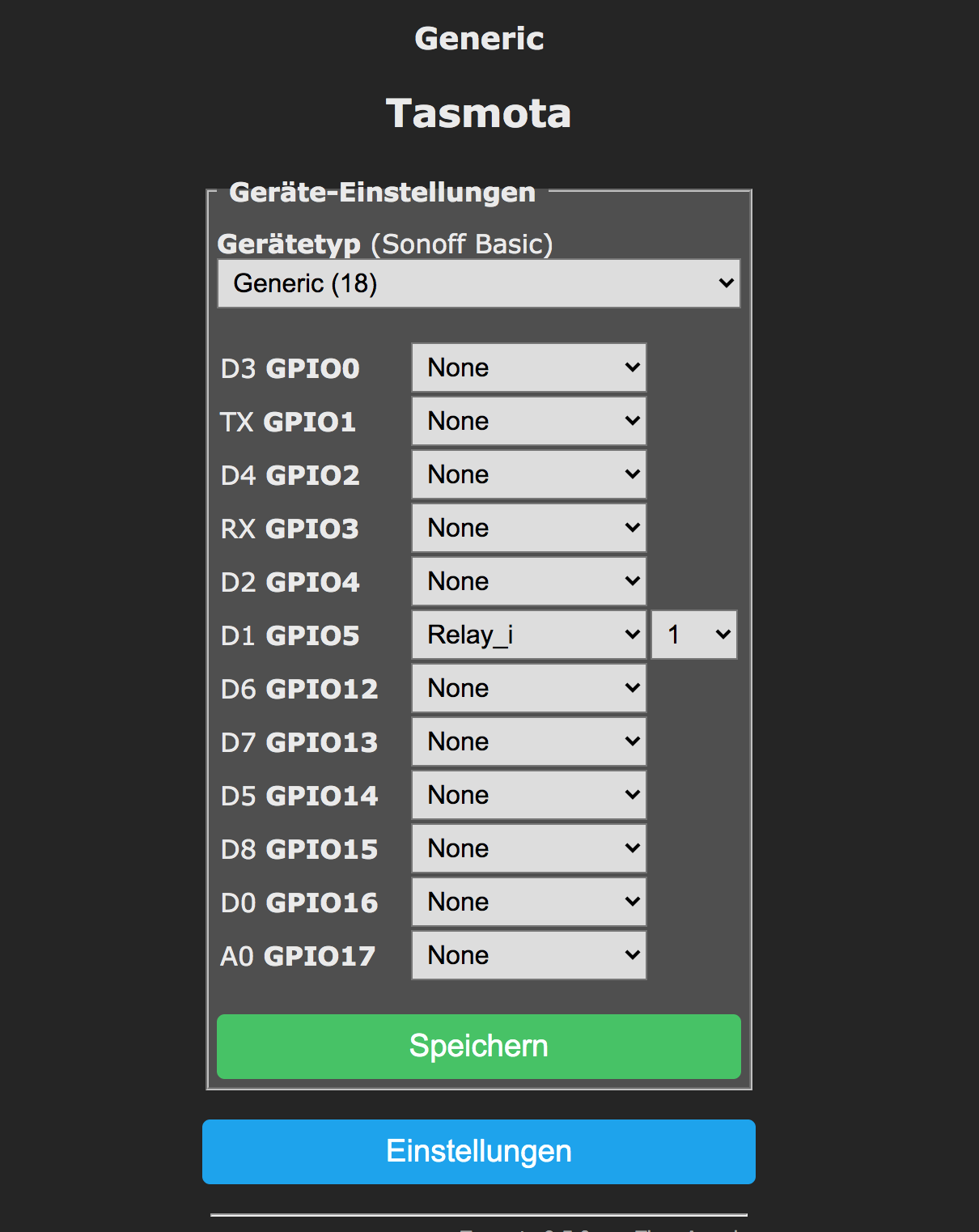This screenshot has height=1232, width=979.
Task: Click the Tasmota page heading
Action: pyautogui.click(x=478, y=113)
